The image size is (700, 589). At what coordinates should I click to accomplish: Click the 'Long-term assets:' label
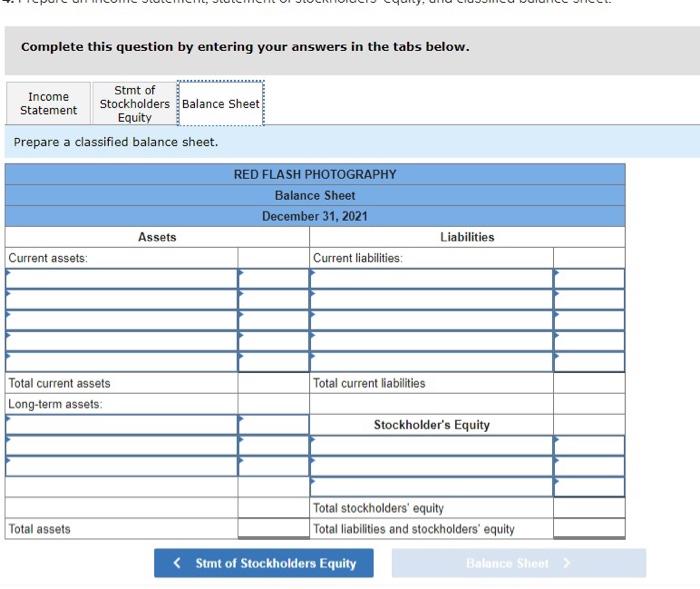coord(55,404)
